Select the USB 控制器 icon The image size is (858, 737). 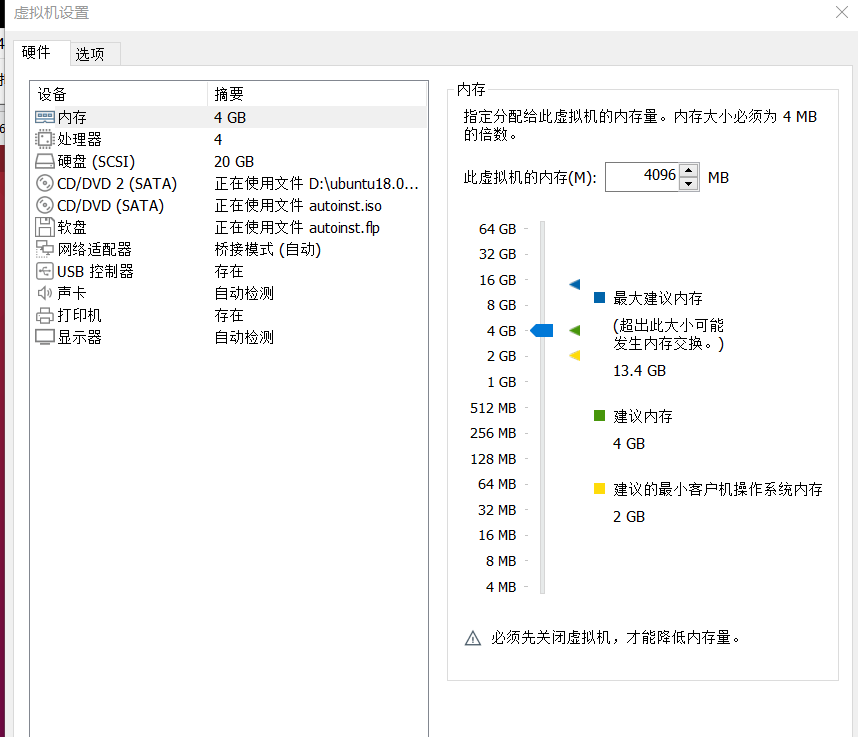[x=44, y=271]
